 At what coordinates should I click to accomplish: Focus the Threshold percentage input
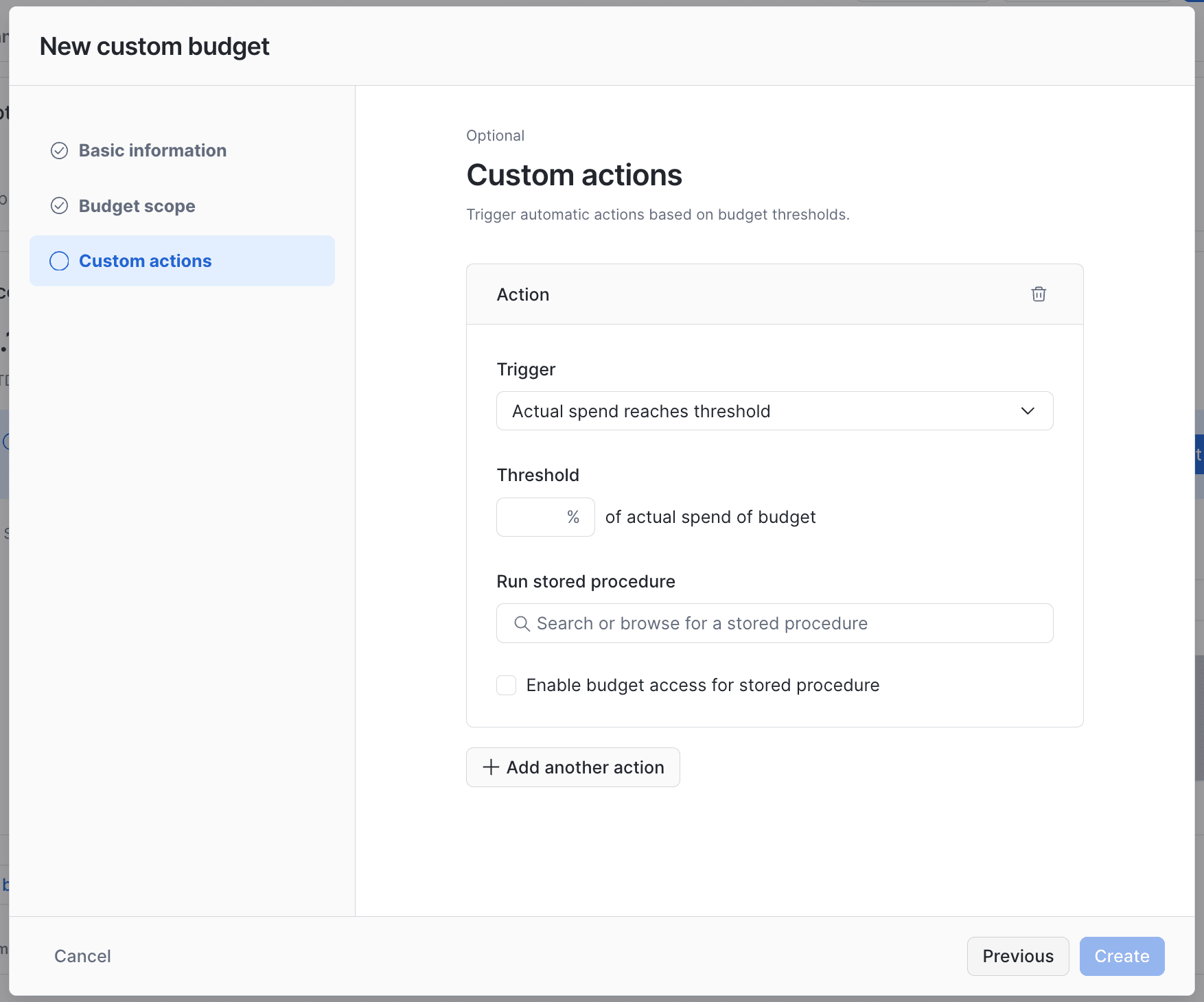545,517
